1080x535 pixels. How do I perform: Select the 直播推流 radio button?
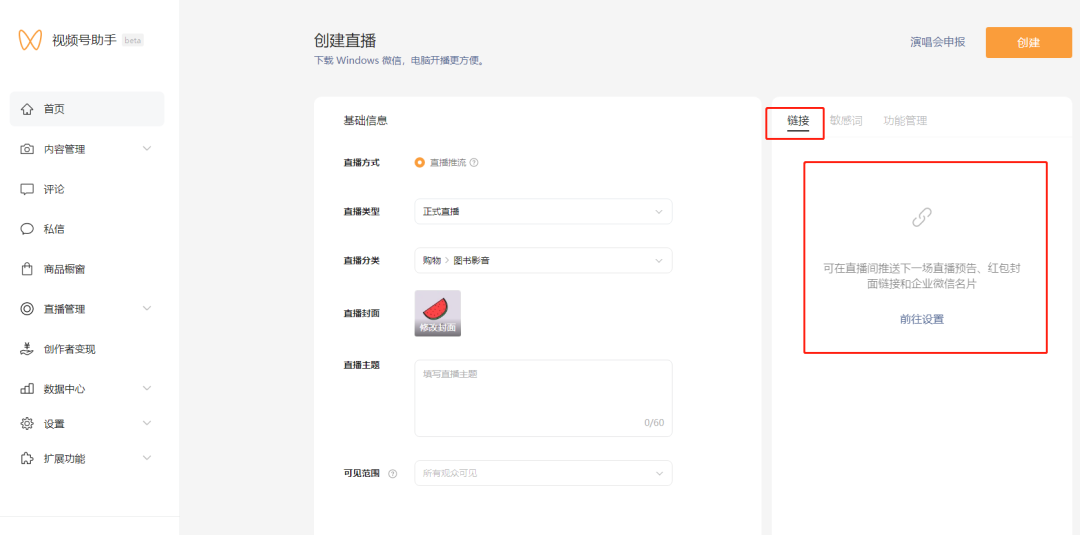(419, 163)
